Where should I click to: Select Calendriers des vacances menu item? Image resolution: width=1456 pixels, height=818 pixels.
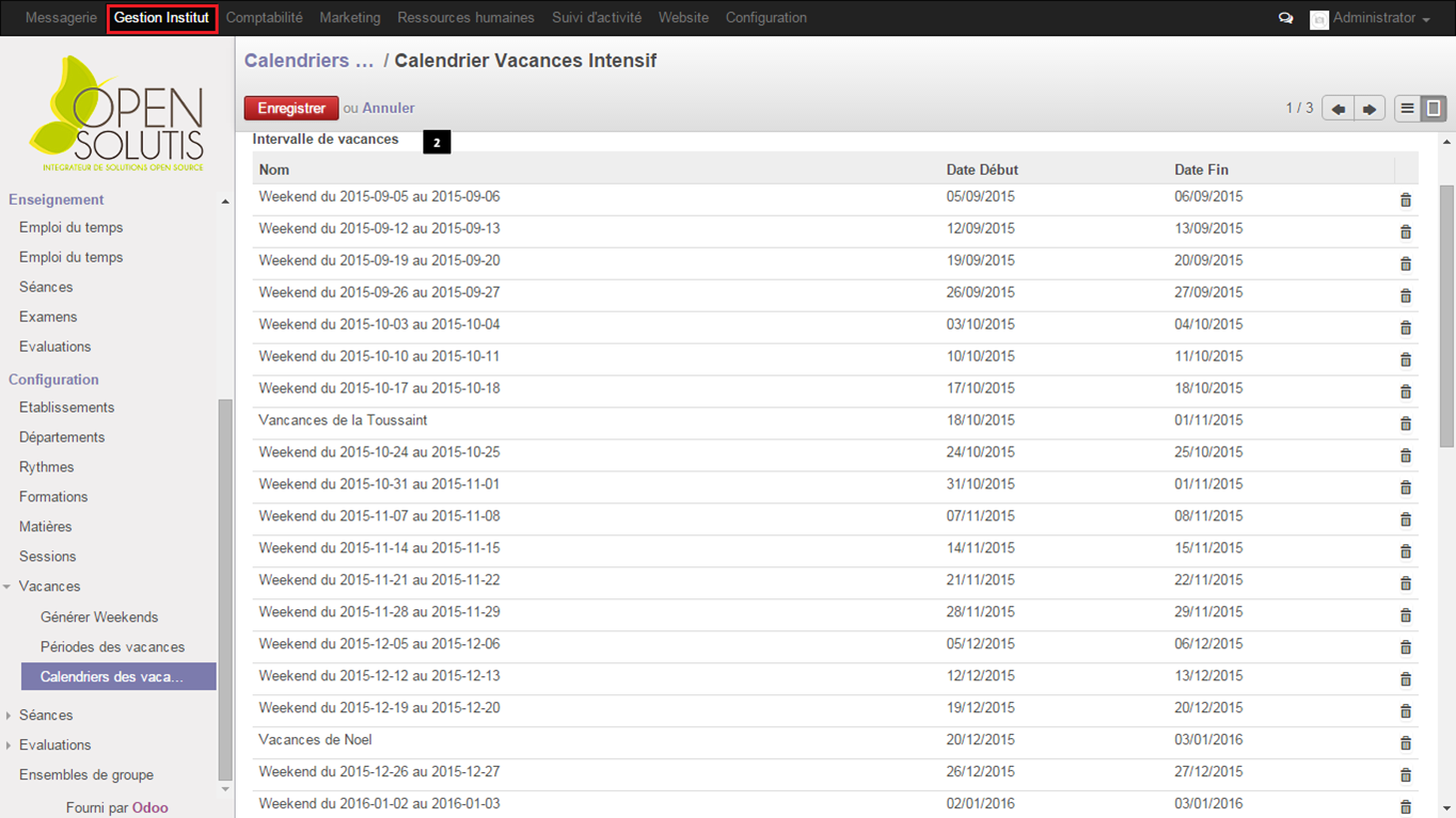pos(118,676)
